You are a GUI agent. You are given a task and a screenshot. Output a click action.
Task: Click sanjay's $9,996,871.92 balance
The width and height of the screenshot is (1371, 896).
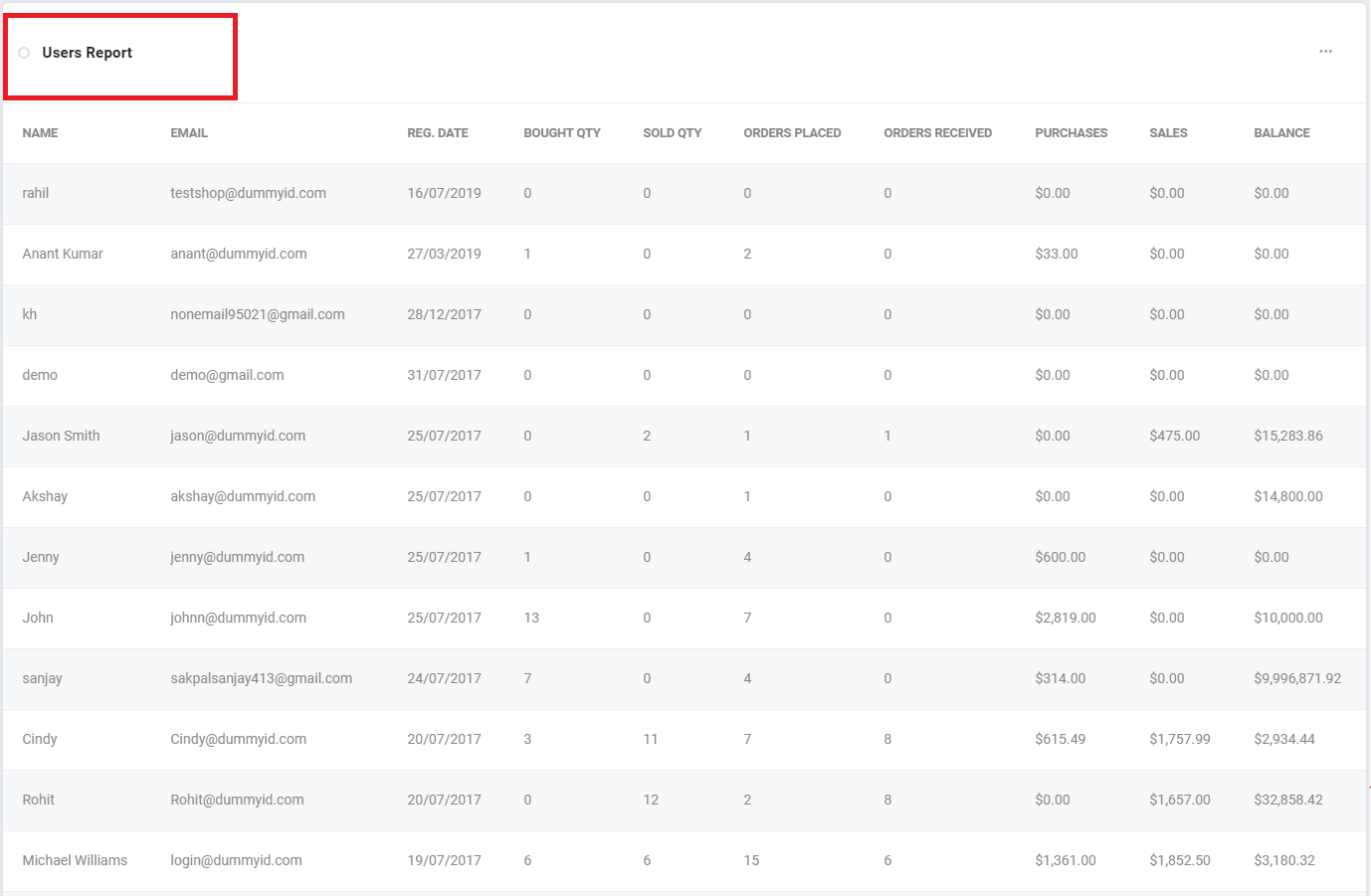[1297, 679]
